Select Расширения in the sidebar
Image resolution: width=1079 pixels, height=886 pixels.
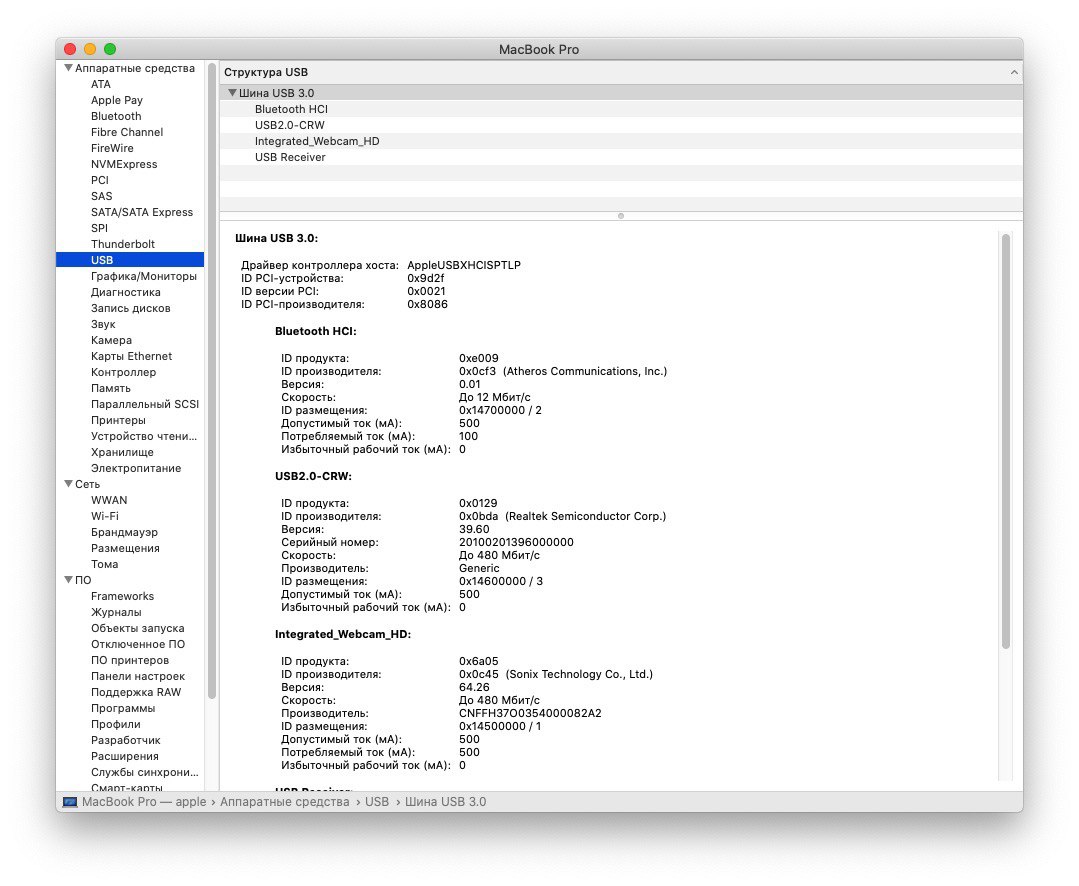(x=125, y=756)
